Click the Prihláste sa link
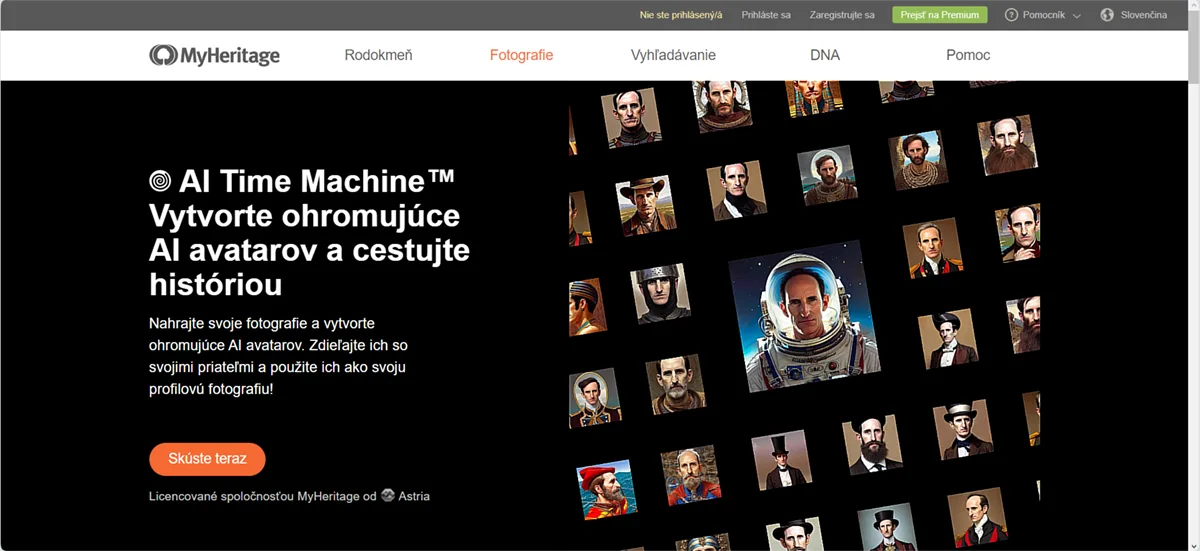1200x551 pixels. [x=766, y=15]
